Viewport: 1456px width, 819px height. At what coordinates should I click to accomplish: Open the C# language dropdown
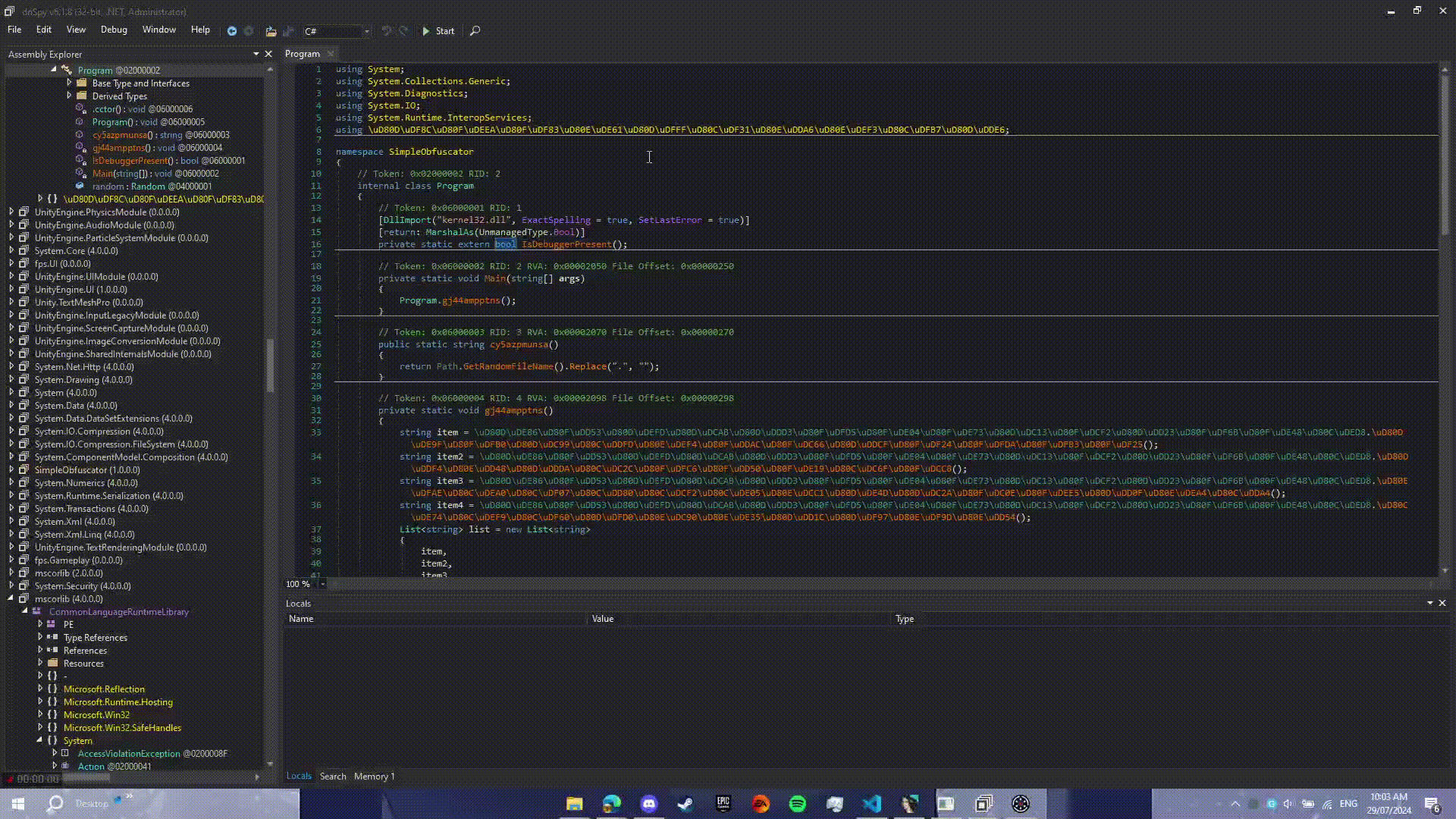point(366,31)
